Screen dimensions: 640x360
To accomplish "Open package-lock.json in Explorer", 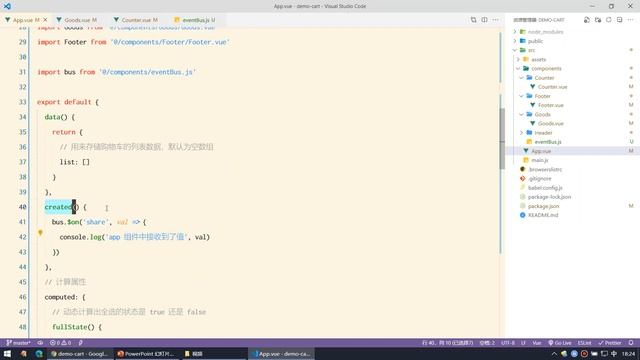I will (x=549, y=197).
